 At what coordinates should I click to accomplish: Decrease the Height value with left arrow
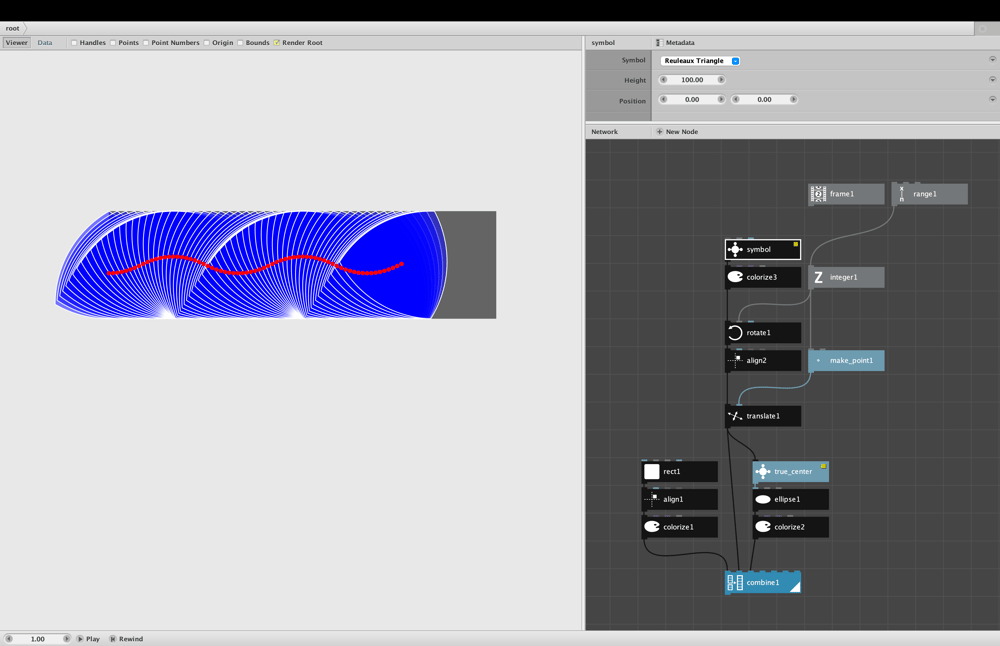click(x=663, y=80)
